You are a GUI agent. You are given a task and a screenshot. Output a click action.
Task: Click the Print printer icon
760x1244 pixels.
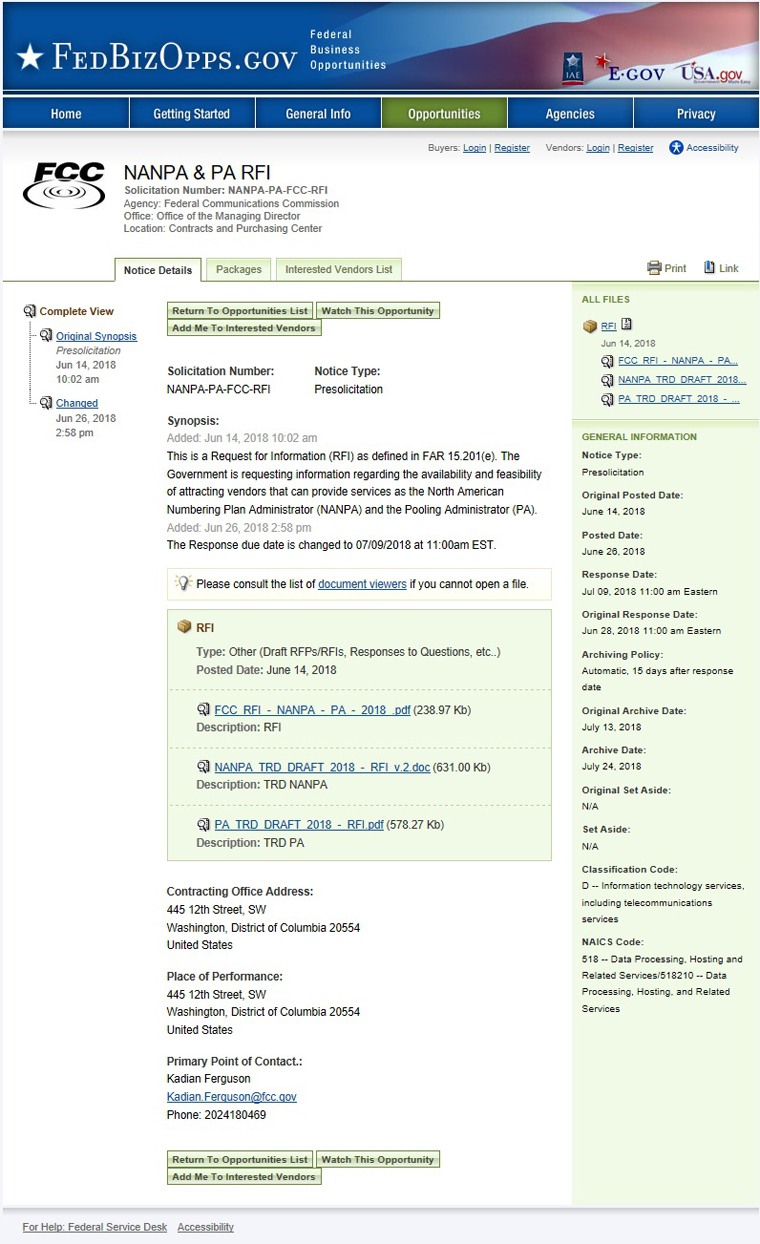tap(654, 268)
